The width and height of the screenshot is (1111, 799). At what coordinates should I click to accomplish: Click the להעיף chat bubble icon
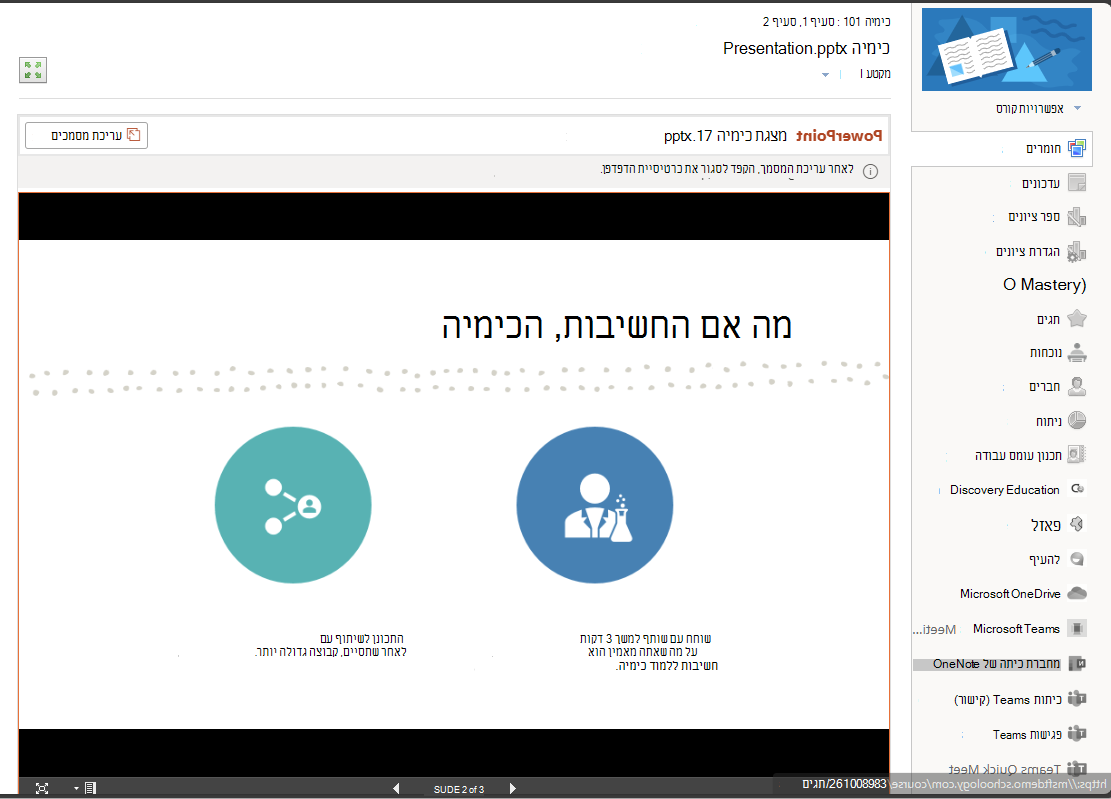tap(1076, 559)
